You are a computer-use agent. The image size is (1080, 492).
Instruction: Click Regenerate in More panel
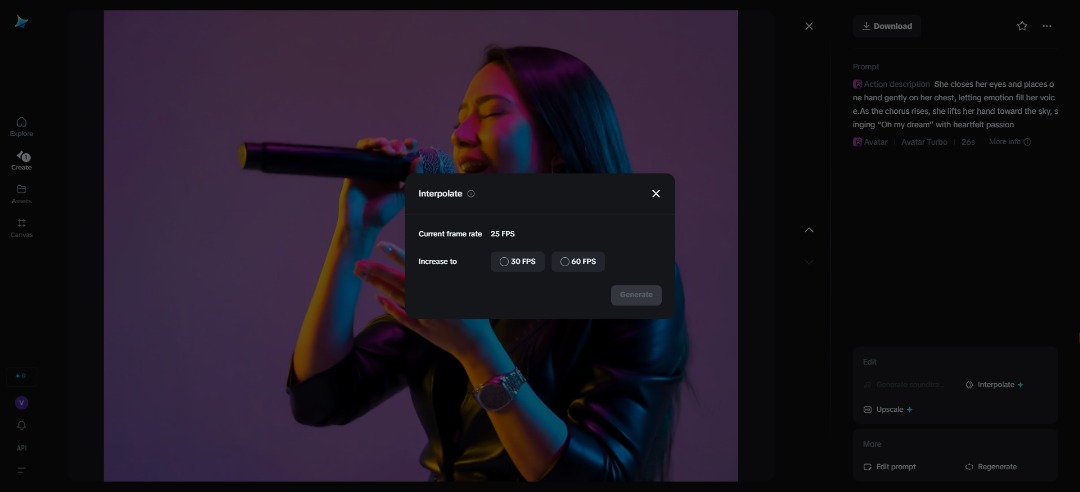click(990, 467)
